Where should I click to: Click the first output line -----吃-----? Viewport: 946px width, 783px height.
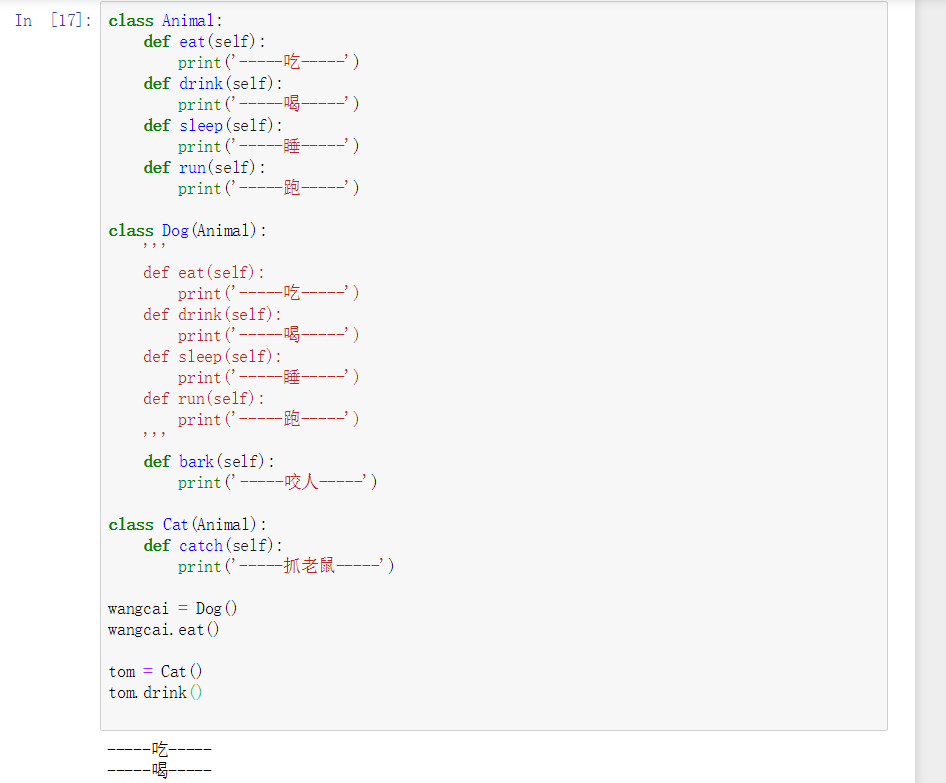[x=160, y=749]
